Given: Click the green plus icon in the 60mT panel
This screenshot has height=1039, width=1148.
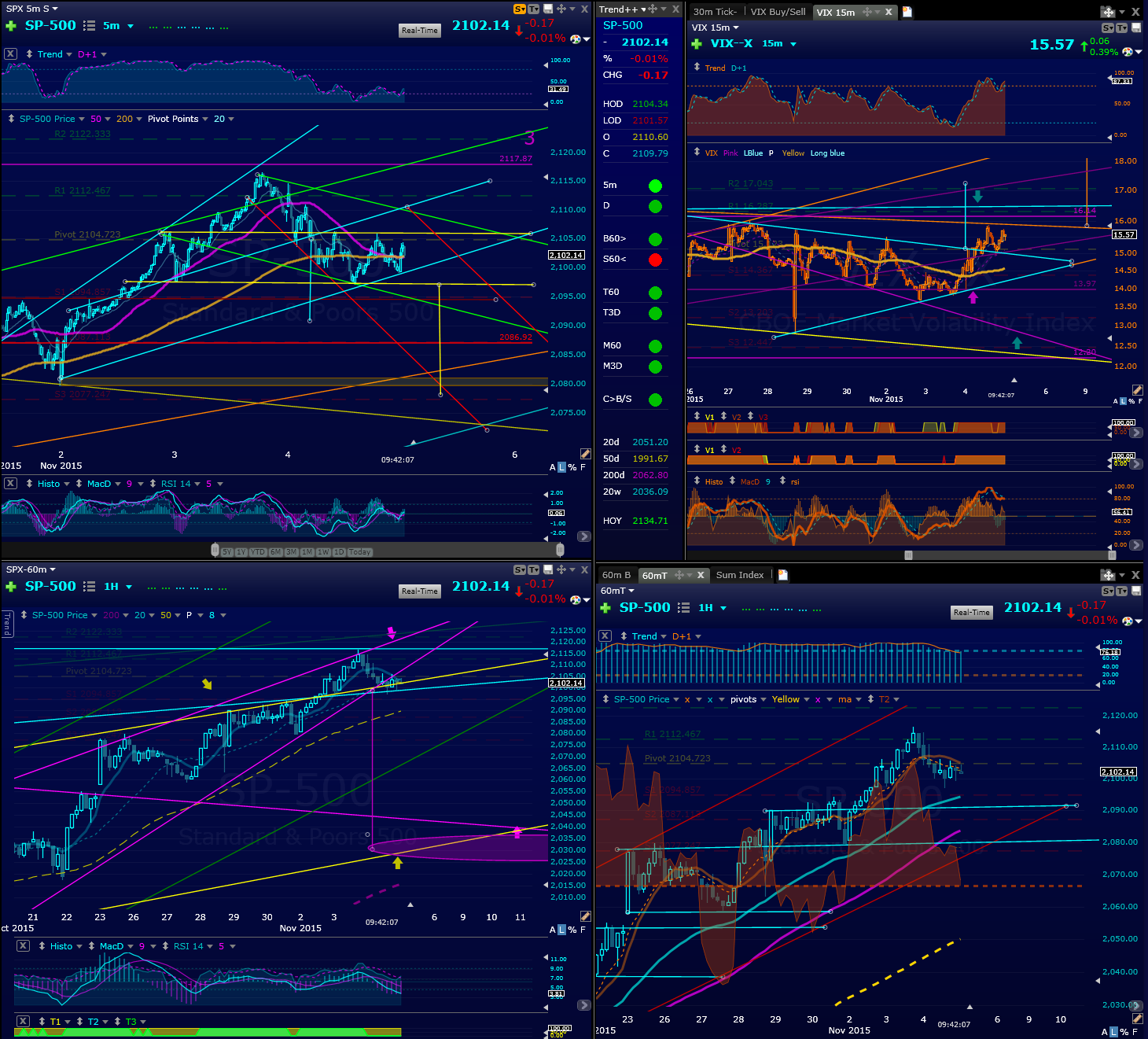Looking at the screenshot, I should [605, 608].
